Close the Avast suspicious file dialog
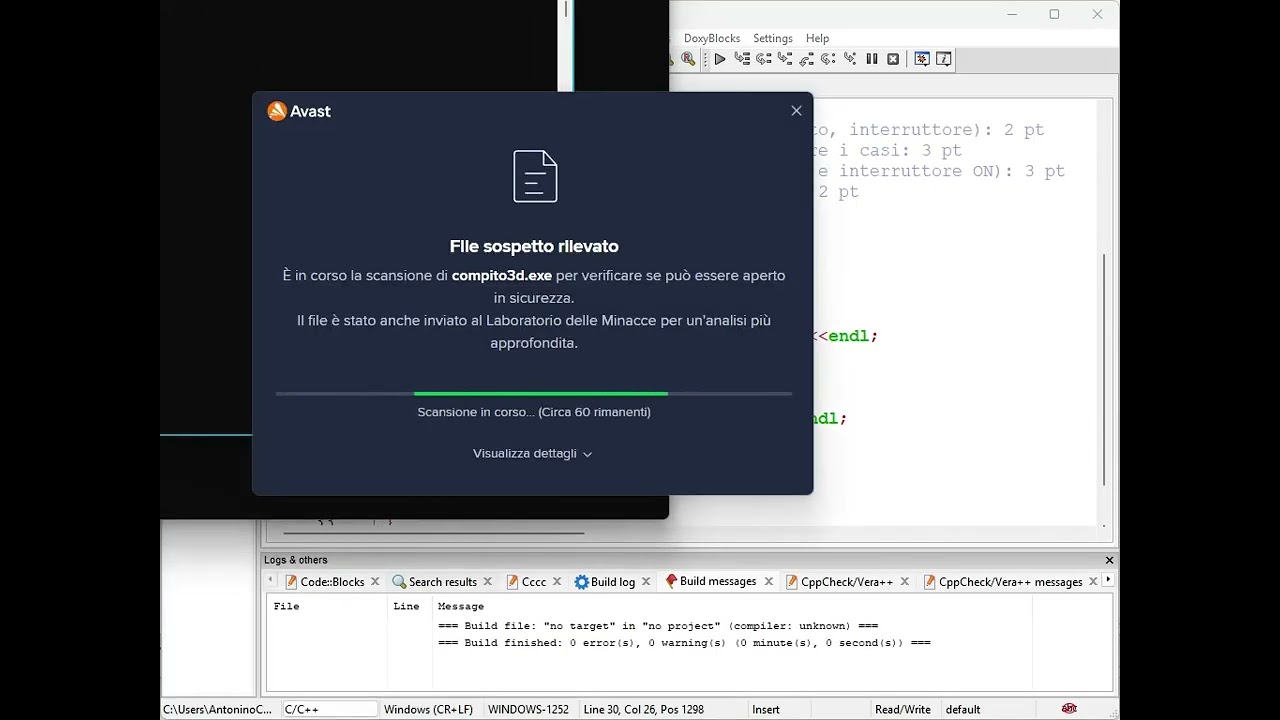The height and width of the screenshot is (720, 1280). click(796, 111)
